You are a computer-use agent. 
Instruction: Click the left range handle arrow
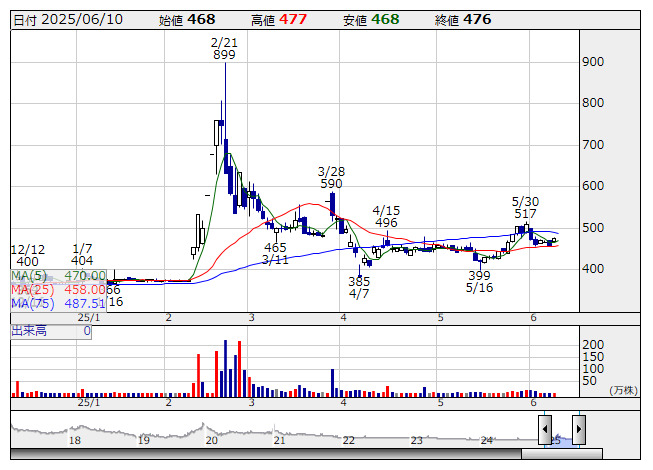point(545,430)
